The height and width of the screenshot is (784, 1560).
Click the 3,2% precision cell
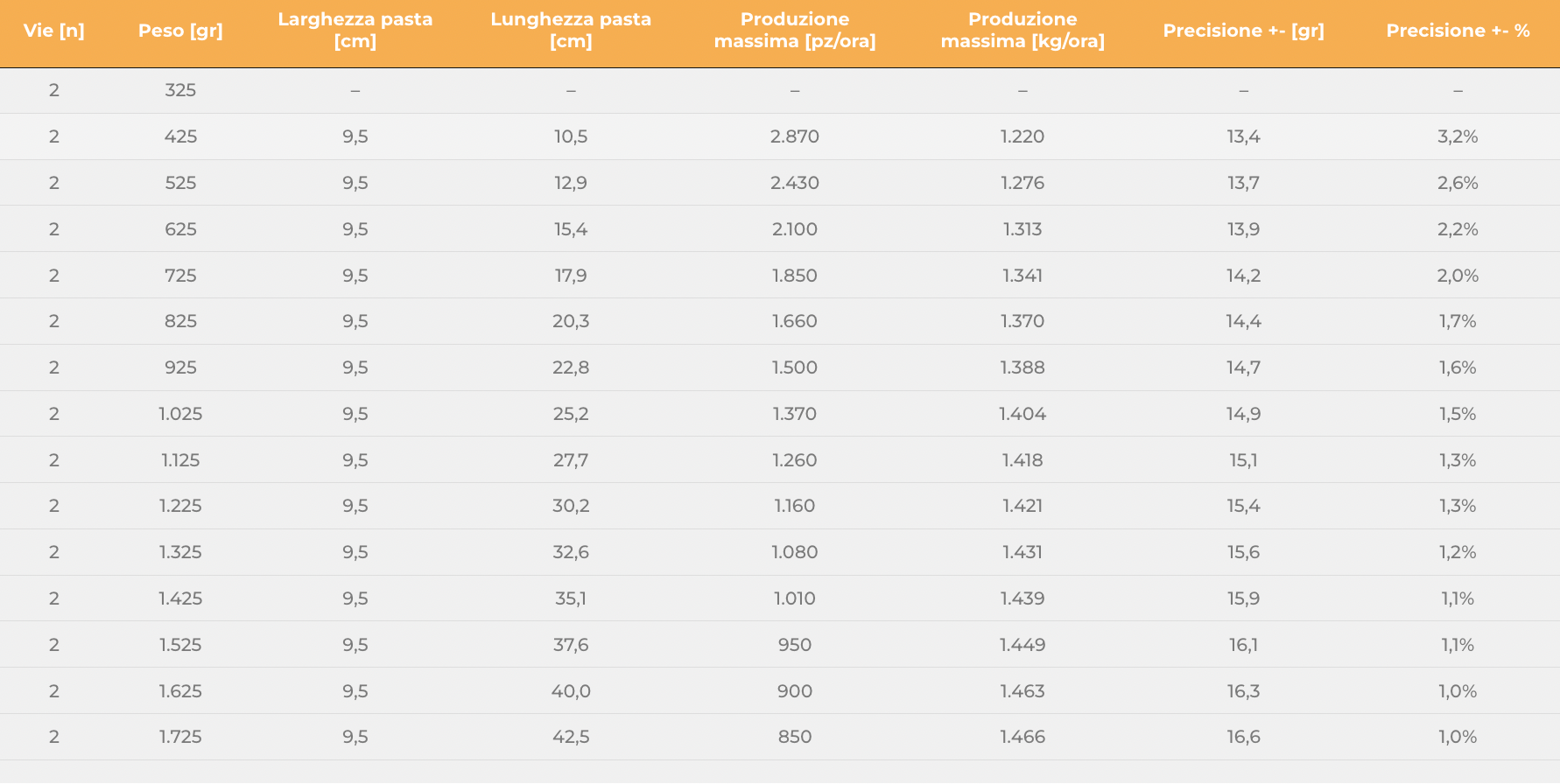pos(1458,136)
